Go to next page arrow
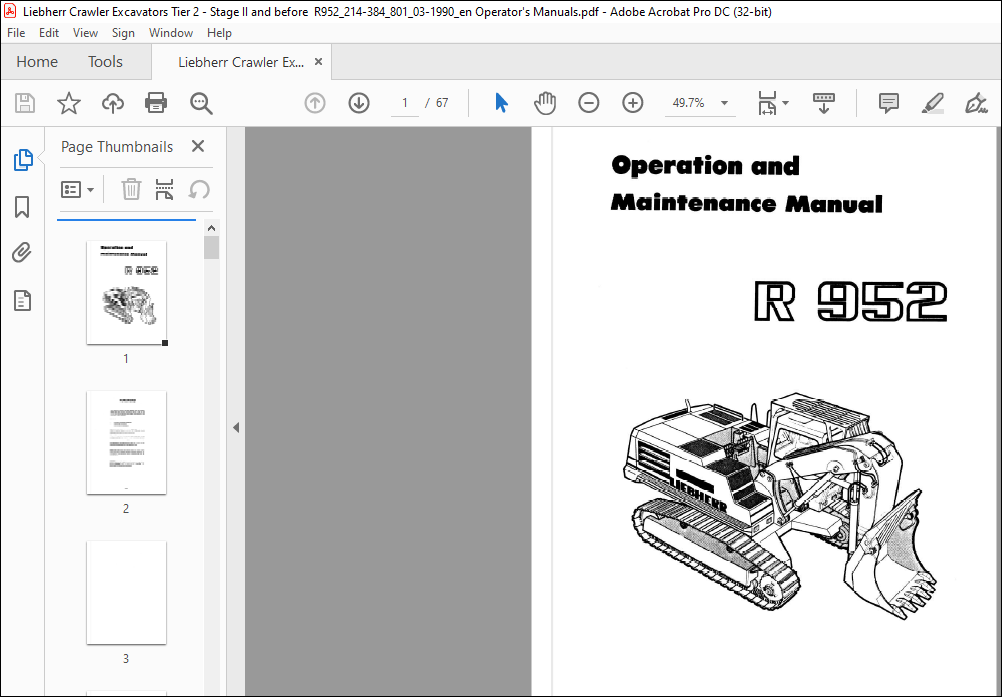The width and height of the screenshot is (1002, 697). pos(359,103)
